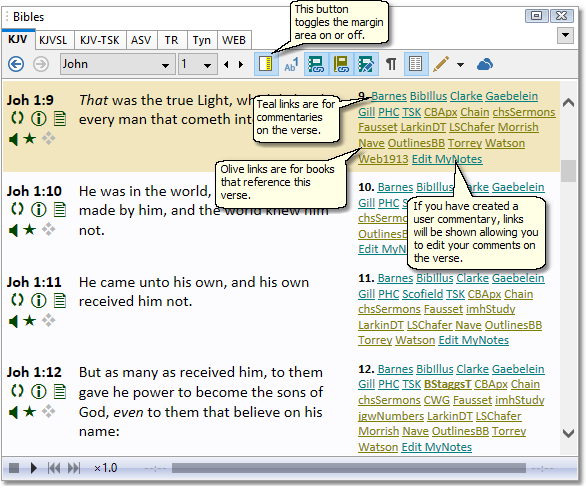The height and width of the screenshot is (488, 586).
Task: Click the back navigation arrow button
Action: pos(16,64)
